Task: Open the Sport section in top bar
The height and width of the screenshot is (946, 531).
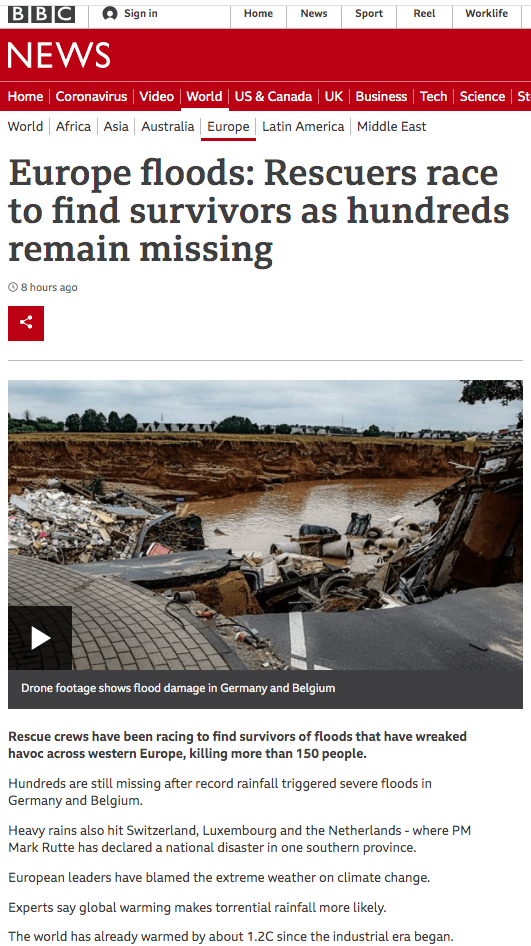Action: (x=369, y=13)
